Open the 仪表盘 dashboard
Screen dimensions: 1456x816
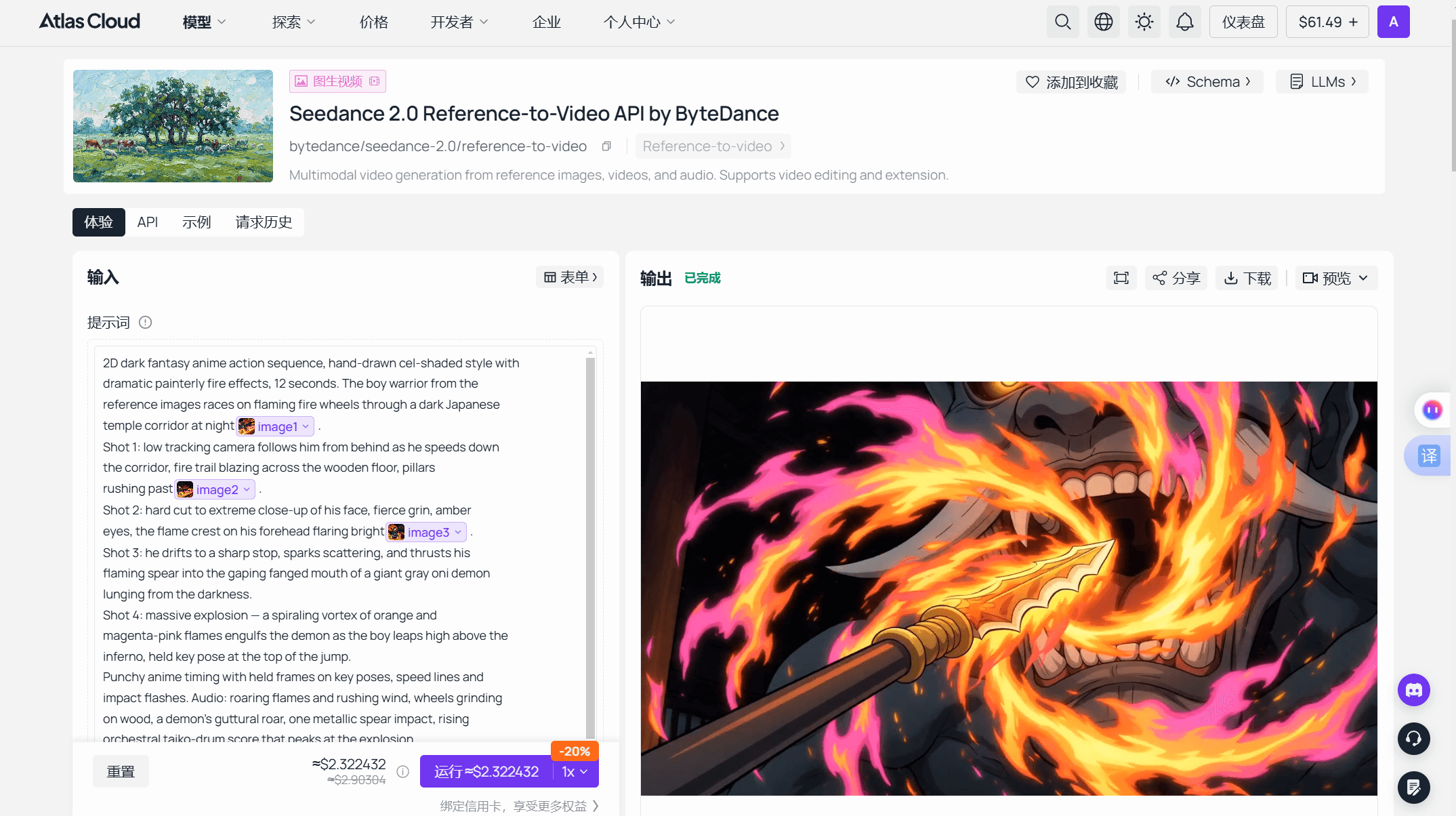(1243, 22)
